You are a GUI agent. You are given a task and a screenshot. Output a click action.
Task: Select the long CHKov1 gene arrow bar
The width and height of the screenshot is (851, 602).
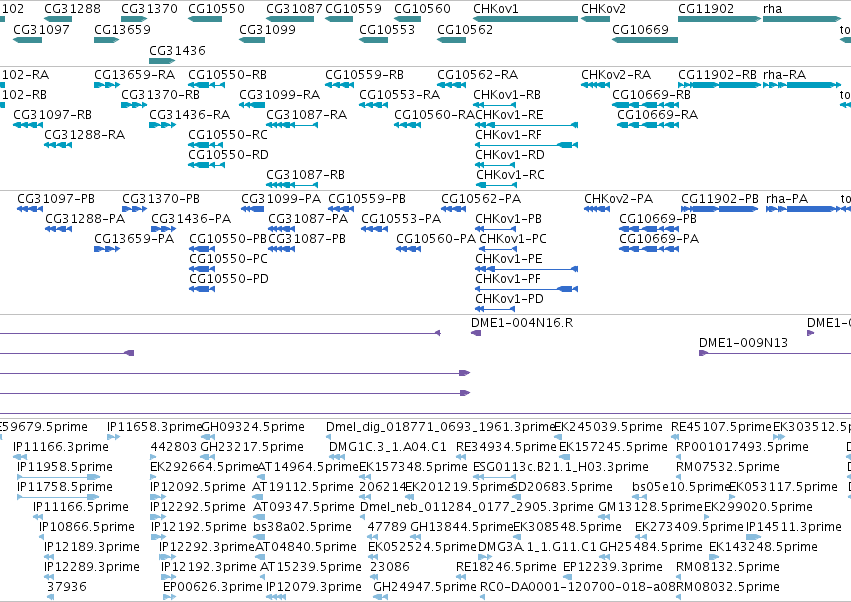pyautogui.click(x=525, y=19)
